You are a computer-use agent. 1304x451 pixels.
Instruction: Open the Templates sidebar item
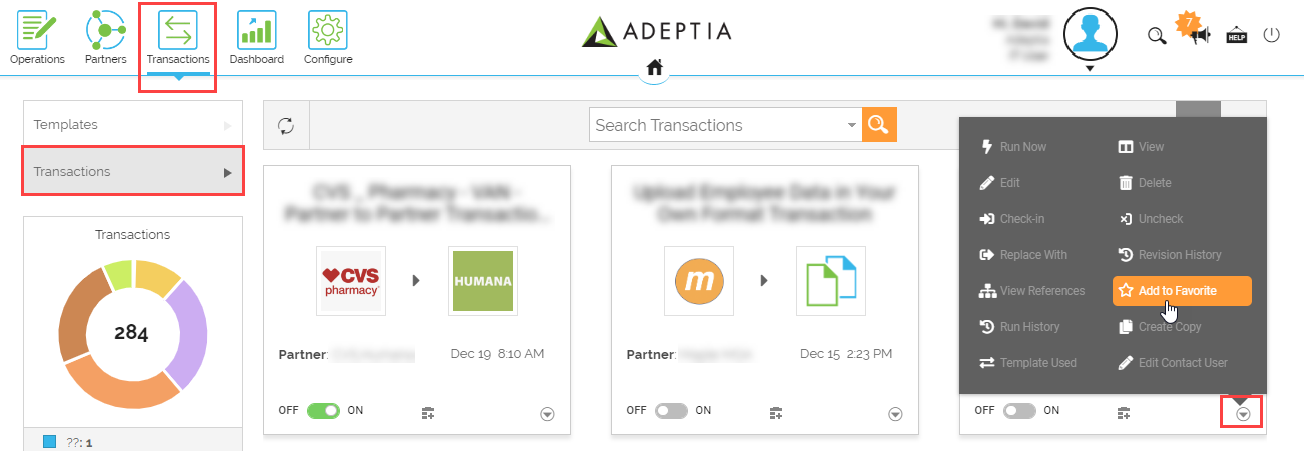[132, 125]
